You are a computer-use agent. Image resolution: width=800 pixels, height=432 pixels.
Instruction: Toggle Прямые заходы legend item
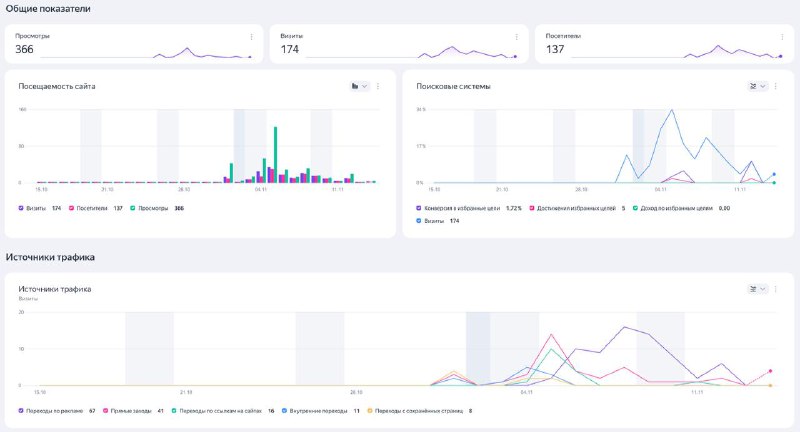(x=105, y=410)
